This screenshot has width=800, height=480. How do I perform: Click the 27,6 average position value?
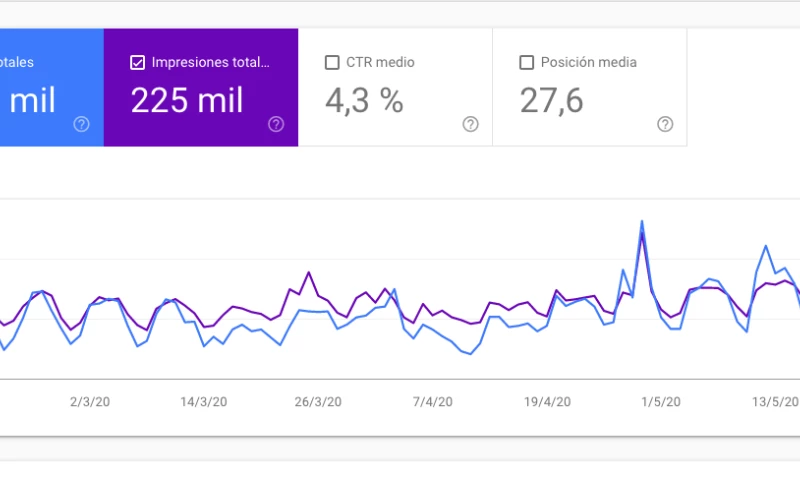(x=552, y=101)
